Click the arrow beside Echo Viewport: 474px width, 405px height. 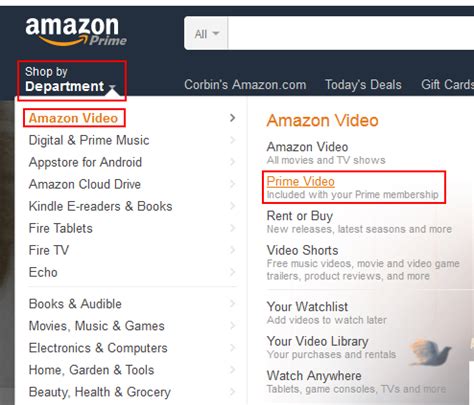(233, 272)
